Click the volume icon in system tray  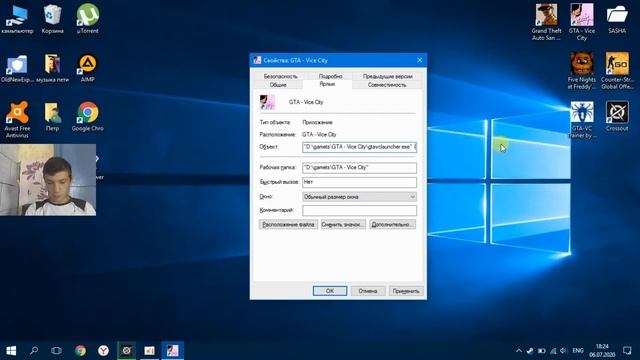(564, 351)
